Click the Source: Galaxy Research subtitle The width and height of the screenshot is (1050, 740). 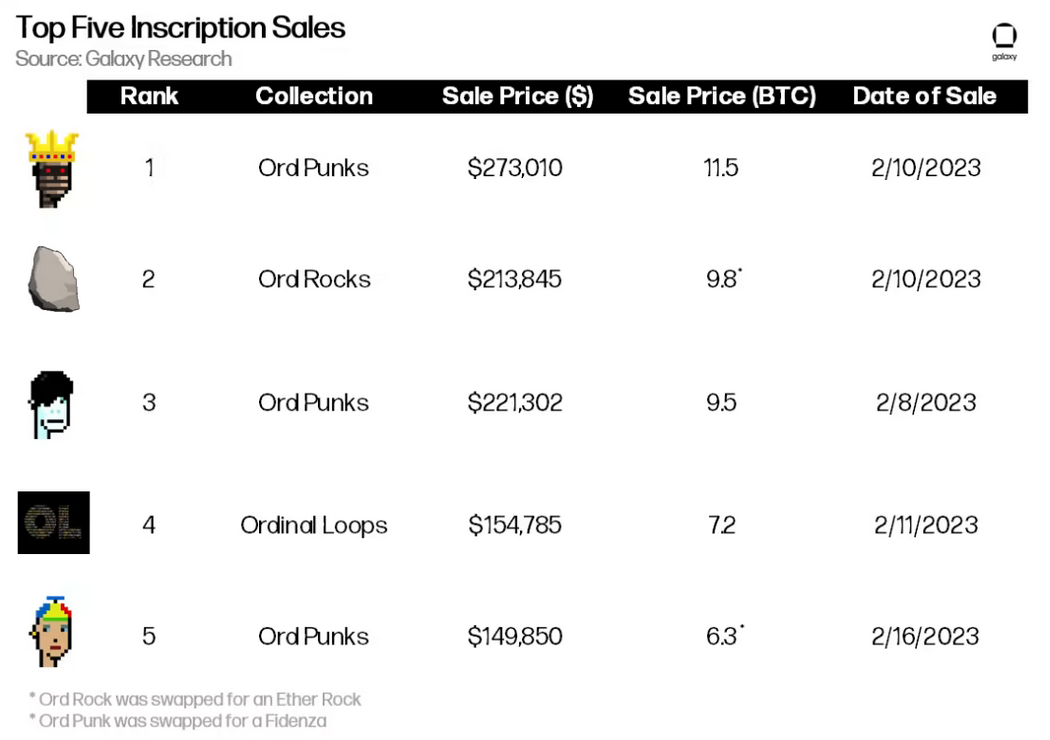pyautogui.click(x=123, y=59)
